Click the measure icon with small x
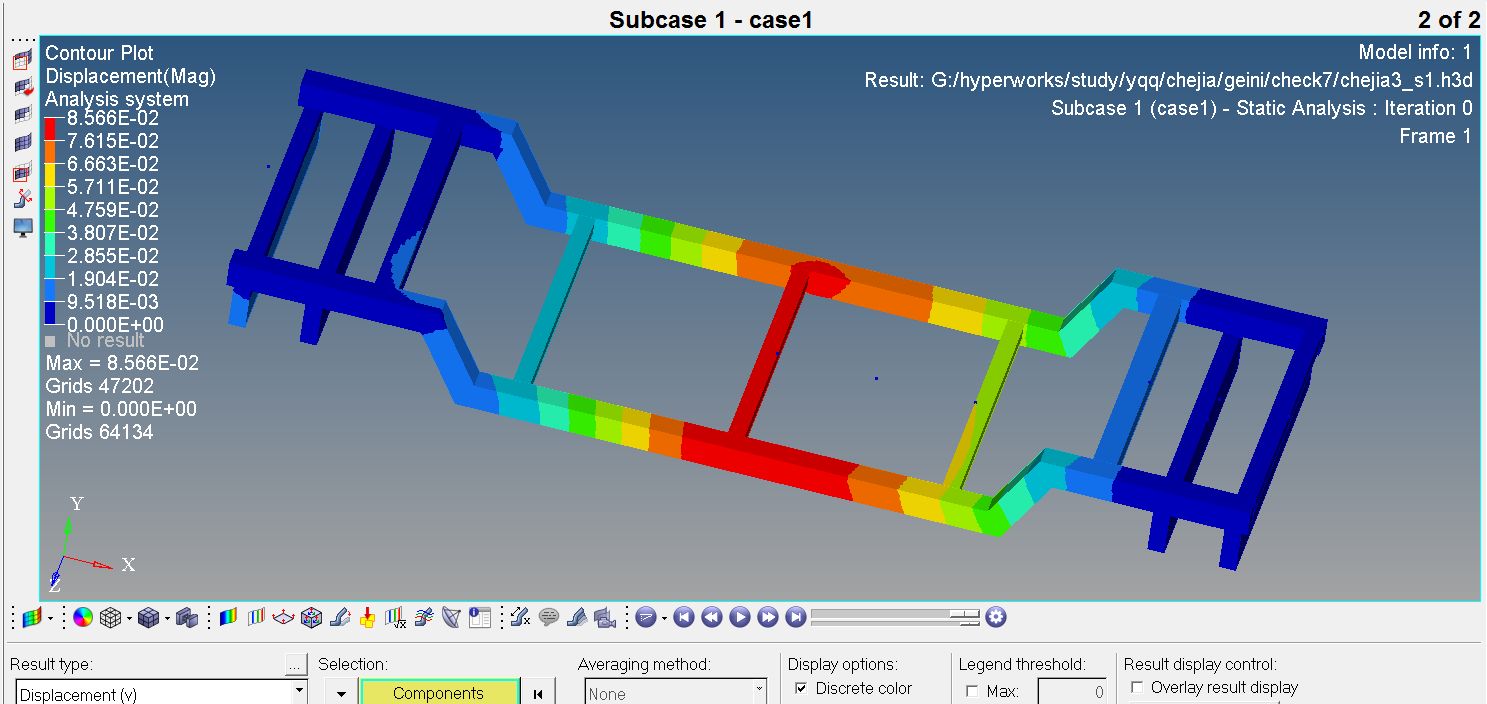Image resolution: width=1487 pixels, height=704 pixels. coord(520,618)
